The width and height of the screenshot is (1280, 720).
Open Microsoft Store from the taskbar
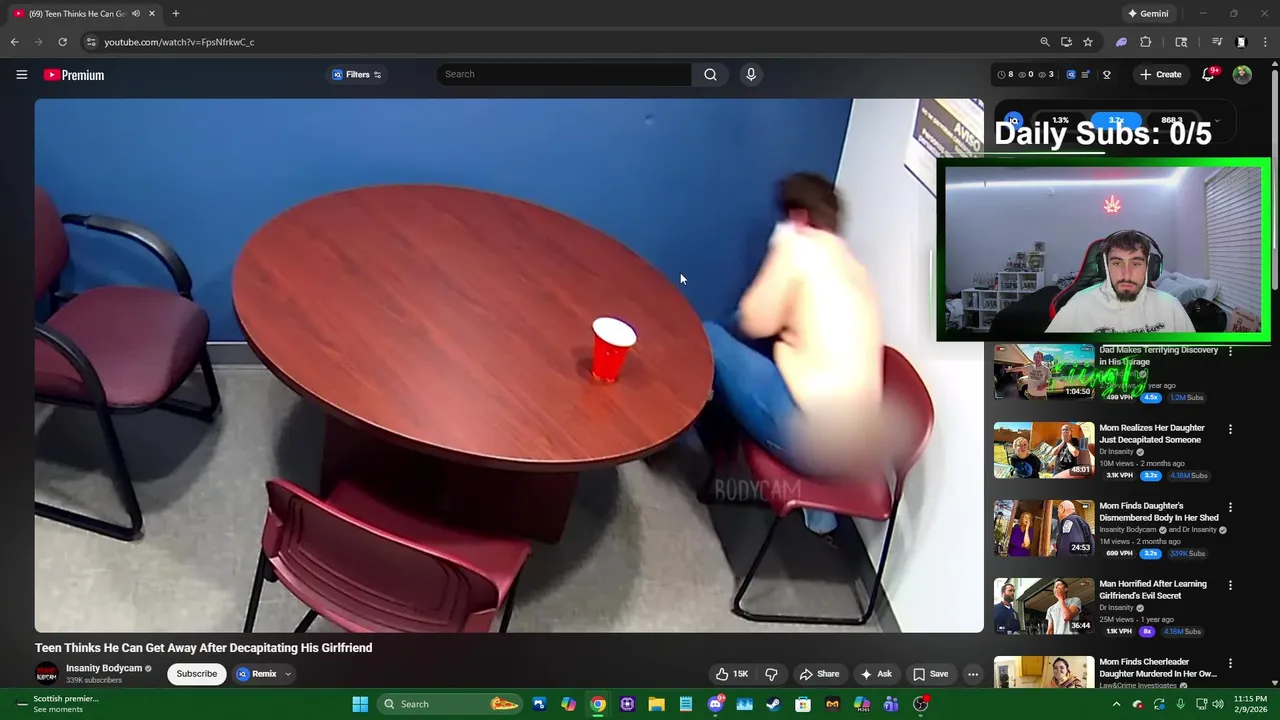(802, 704)
